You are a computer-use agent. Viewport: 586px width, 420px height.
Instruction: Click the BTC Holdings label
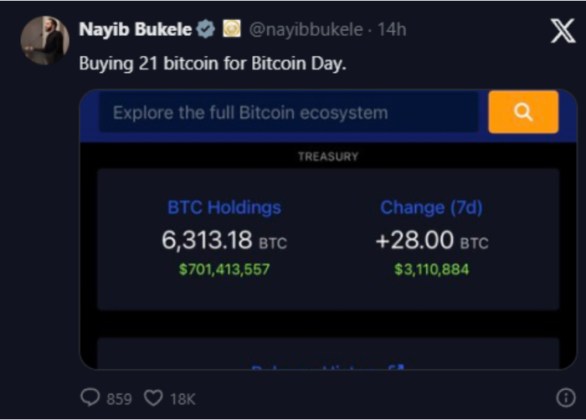[224, 207]
